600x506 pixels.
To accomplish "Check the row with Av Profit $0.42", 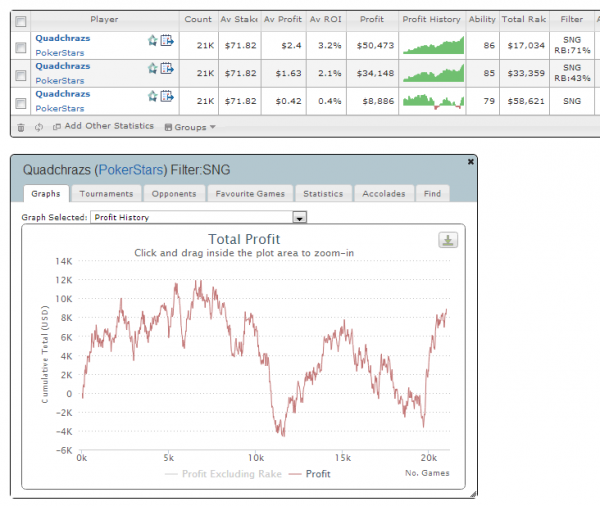I will tap(21, 103).
